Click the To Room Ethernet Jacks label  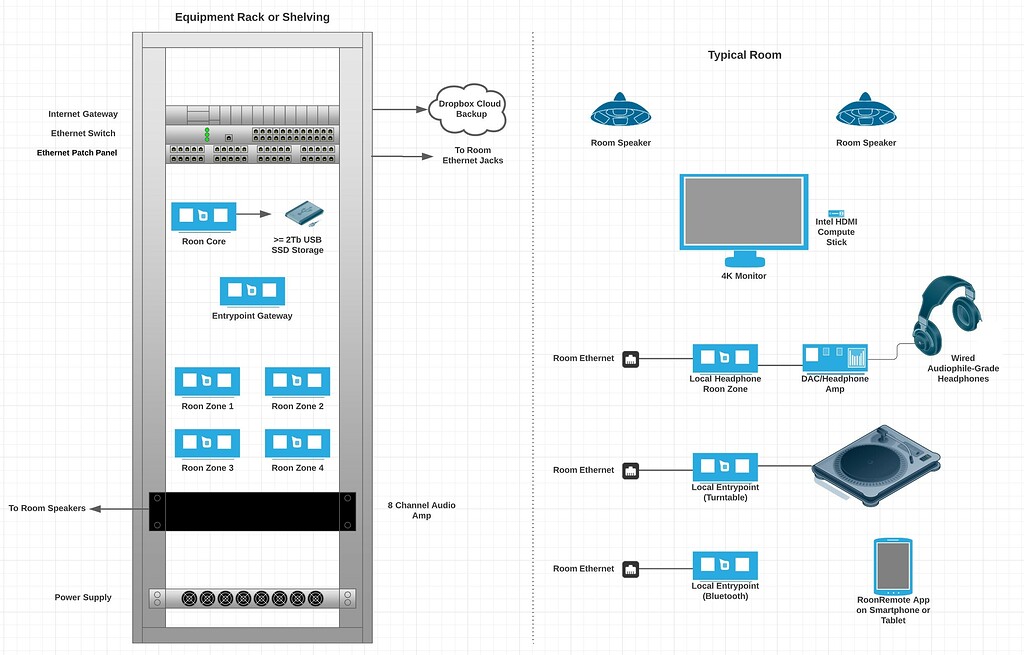point(471,155)
